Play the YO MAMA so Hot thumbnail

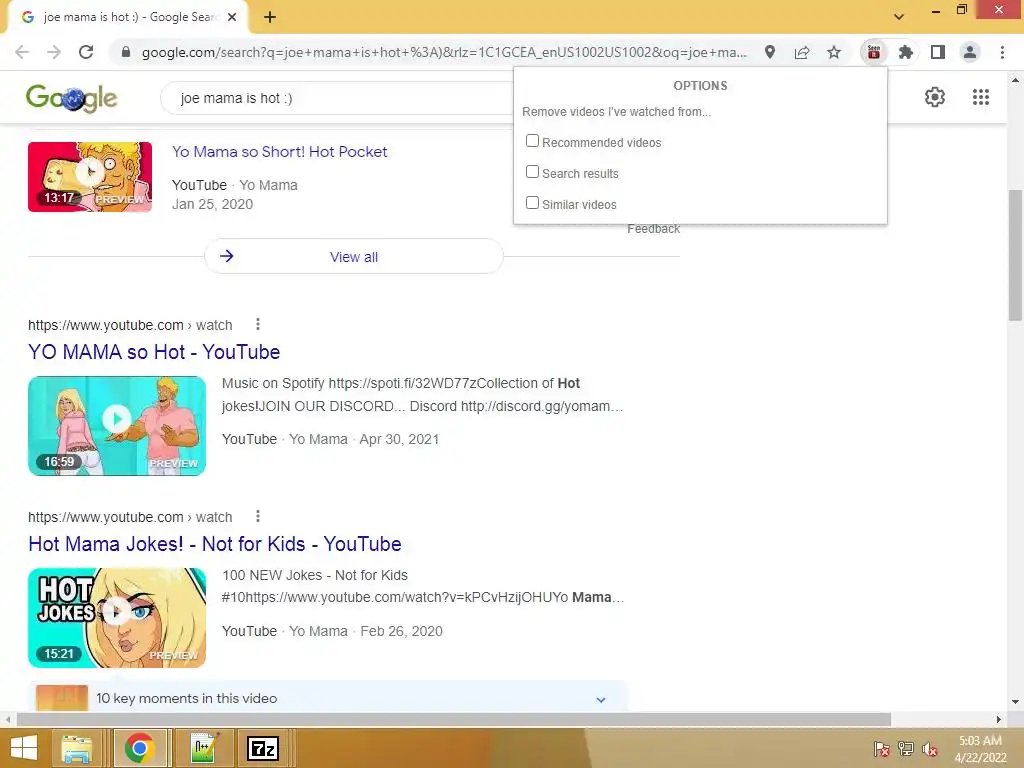(117, 426)
